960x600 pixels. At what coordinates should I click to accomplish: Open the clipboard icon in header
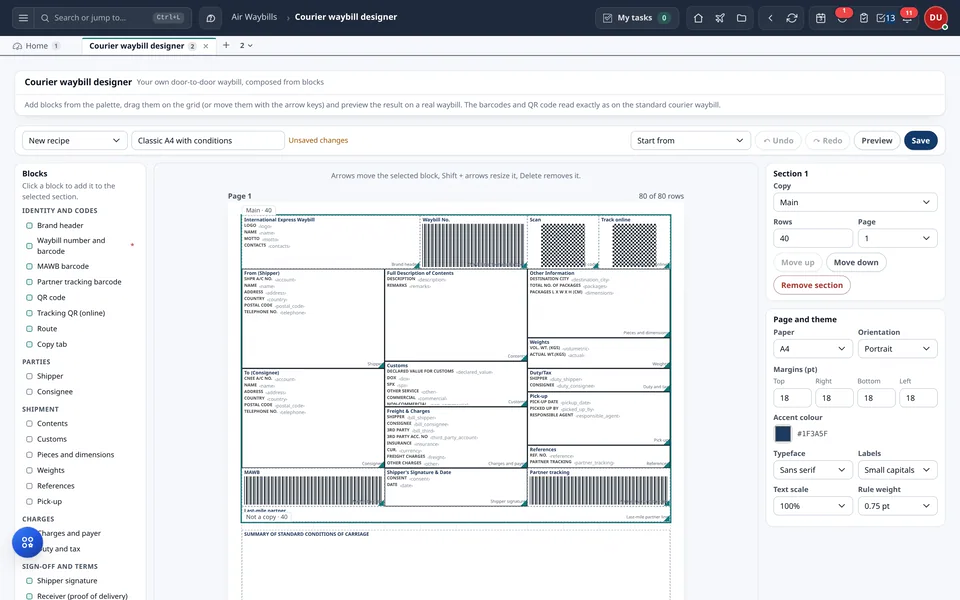tap(863, 18)
